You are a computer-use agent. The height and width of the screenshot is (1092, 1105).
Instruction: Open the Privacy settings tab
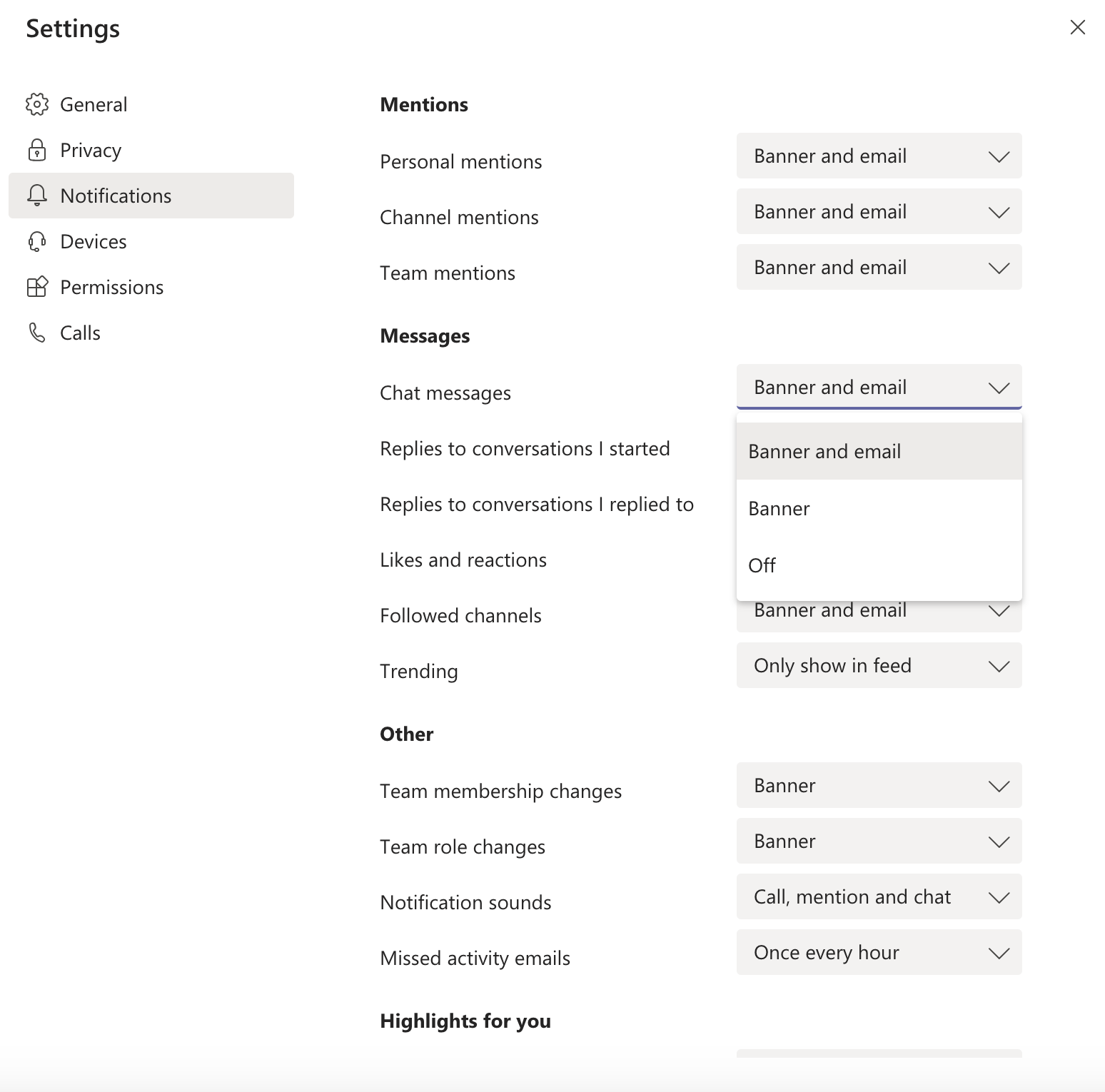[151, 150]
